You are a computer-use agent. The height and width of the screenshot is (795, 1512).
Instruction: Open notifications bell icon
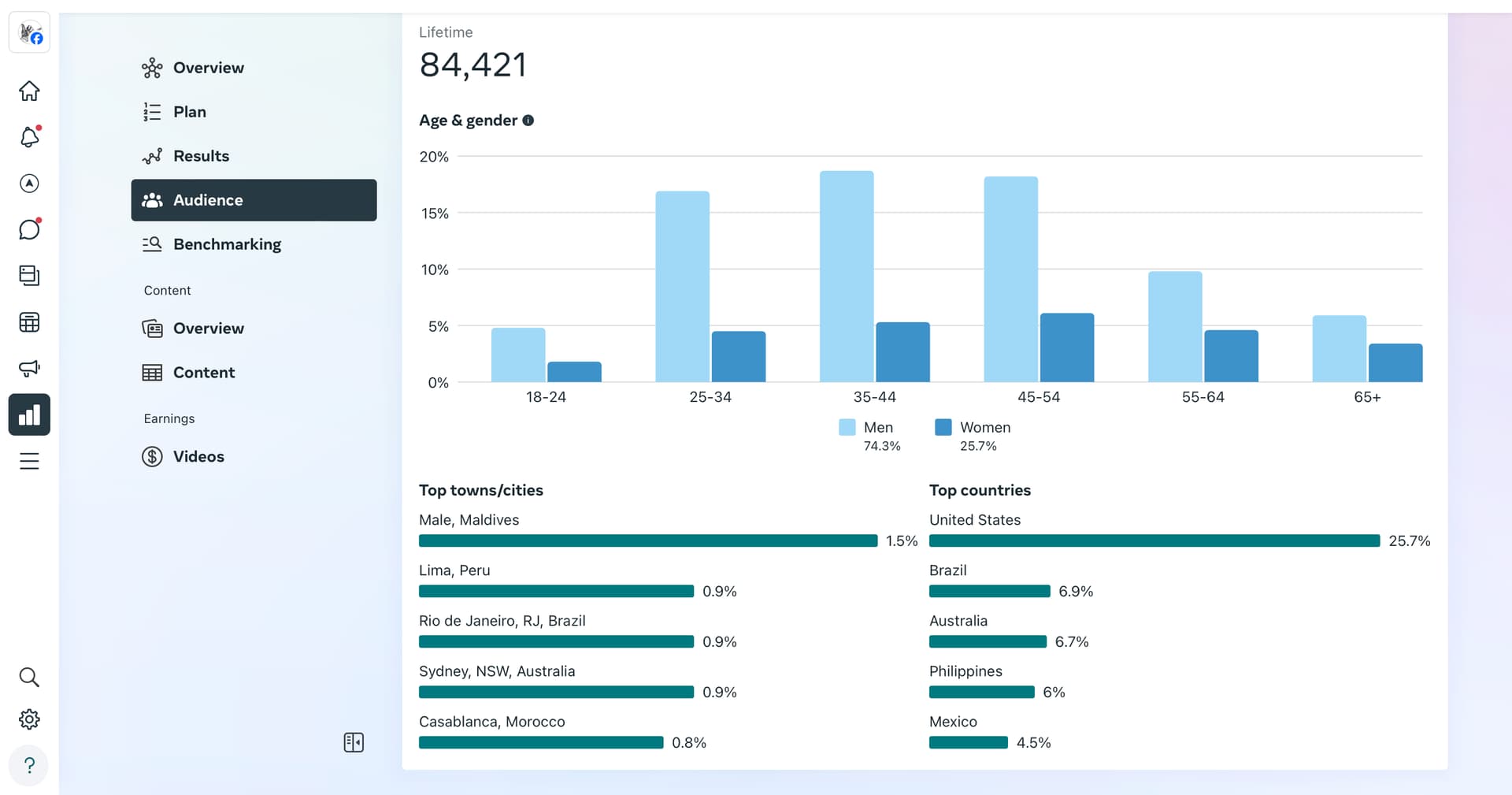coord(29,137)
